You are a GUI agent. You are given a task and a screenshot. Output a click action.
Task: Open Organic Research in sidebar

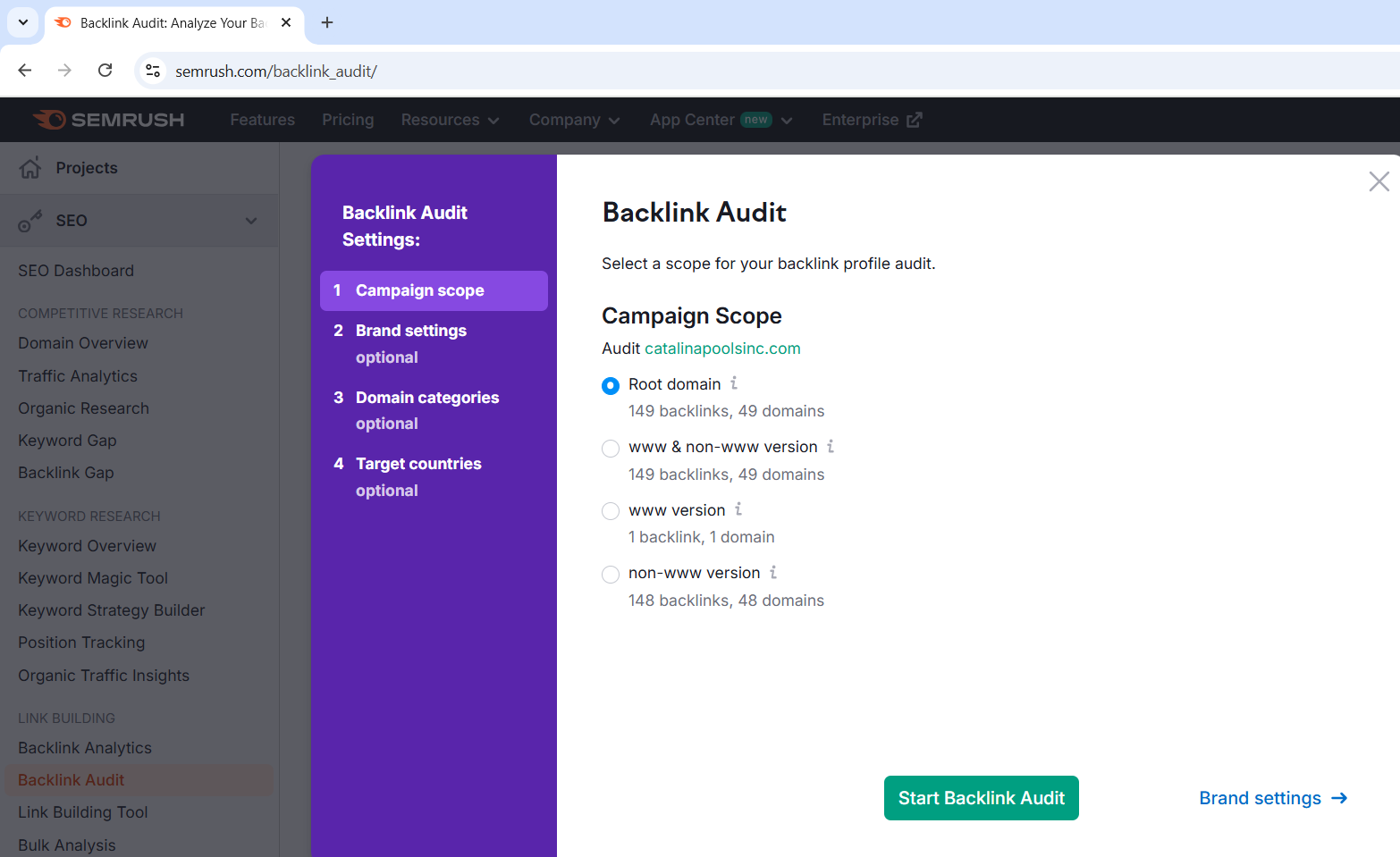83,408
